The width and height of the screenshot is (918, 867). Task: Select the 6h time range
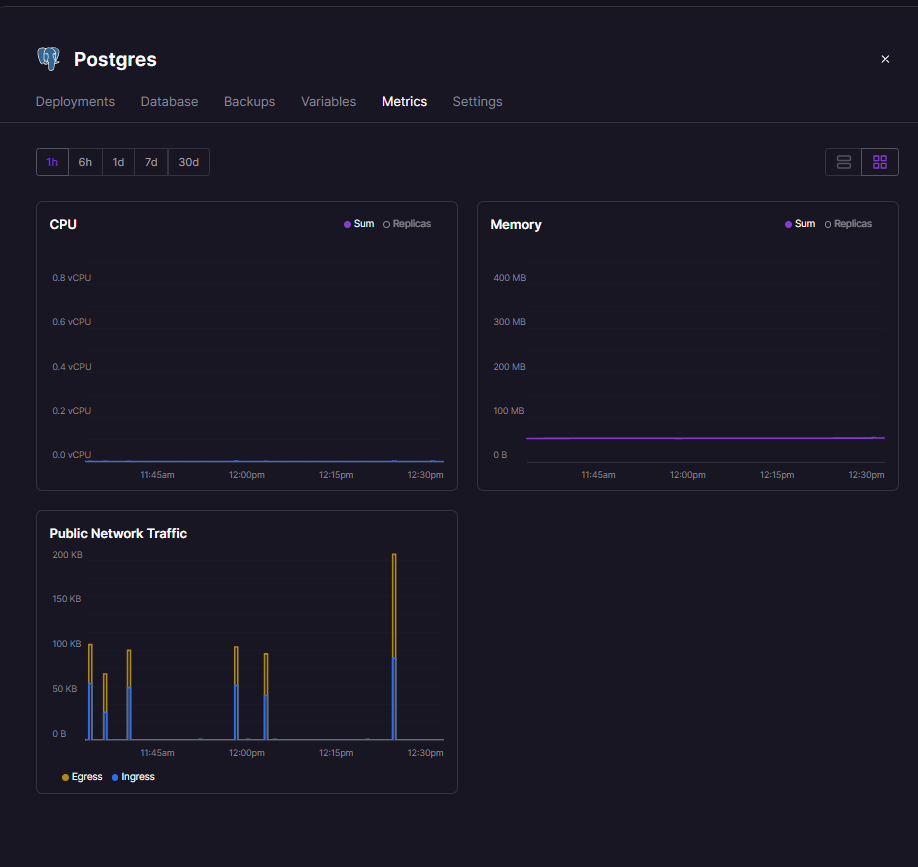(x=85, y=162)
